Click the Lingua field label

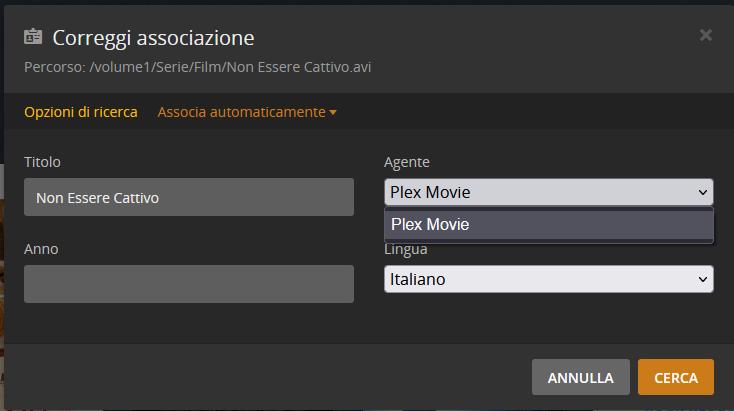point(407,250)
